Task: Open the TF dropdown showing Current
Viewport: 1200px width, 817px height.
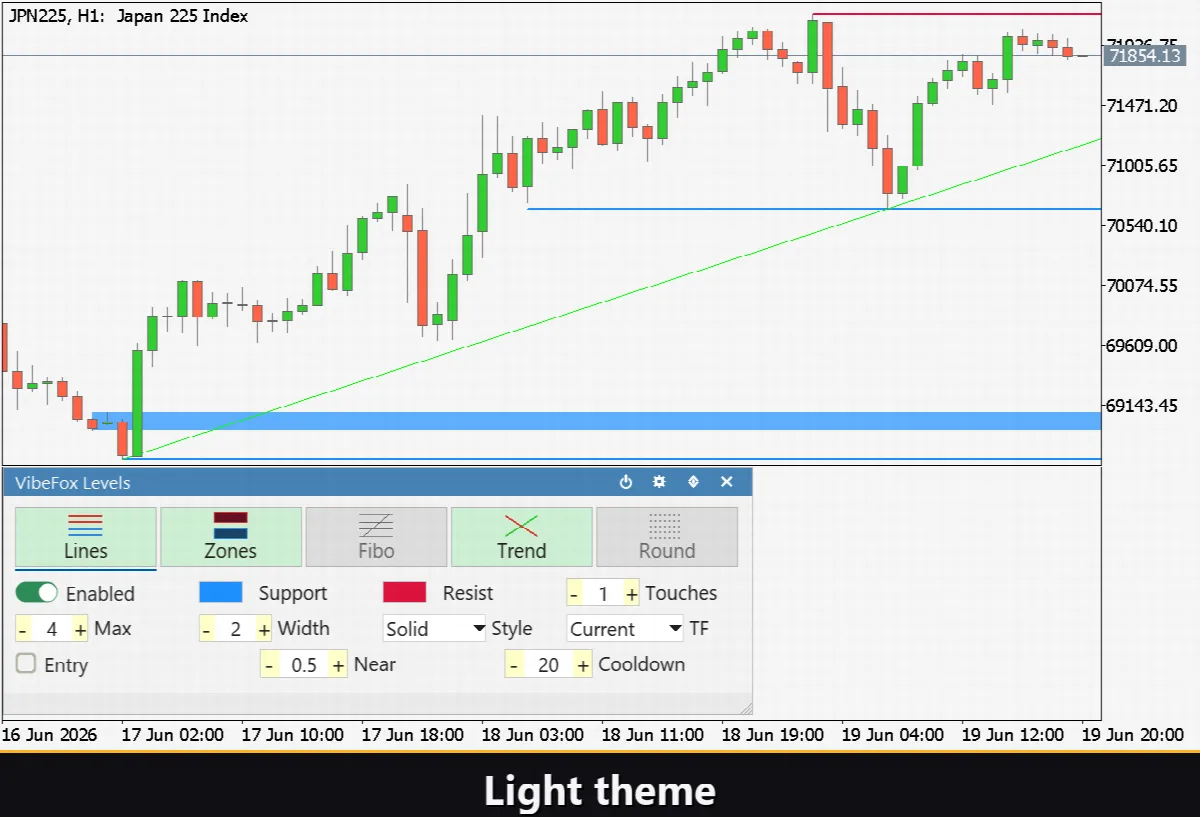Action: coord(626,629)
